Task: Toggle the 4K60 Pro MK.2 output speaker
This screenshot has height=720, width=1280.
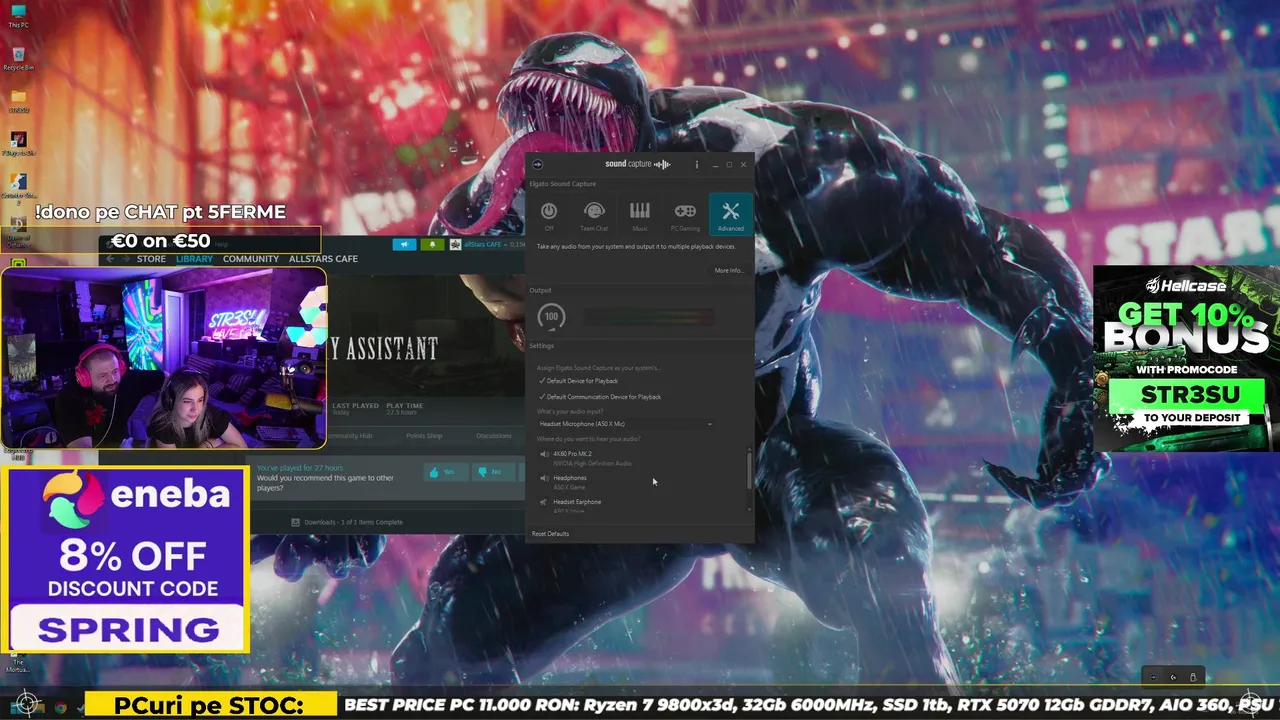Action: [544, 454]
